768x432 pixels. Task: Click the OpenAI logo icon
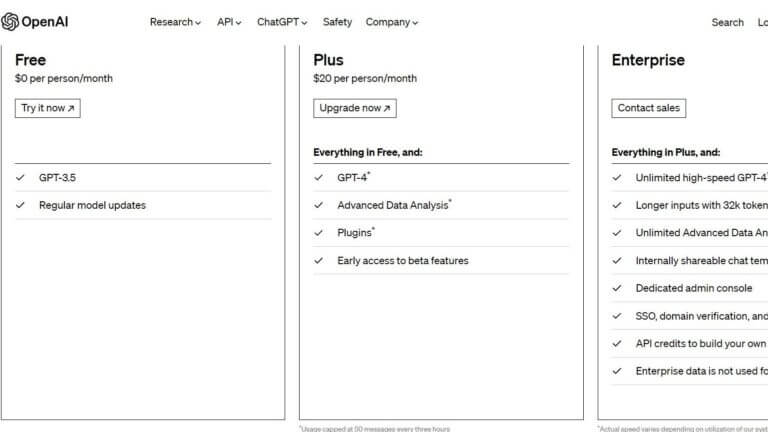pos(11,22)
